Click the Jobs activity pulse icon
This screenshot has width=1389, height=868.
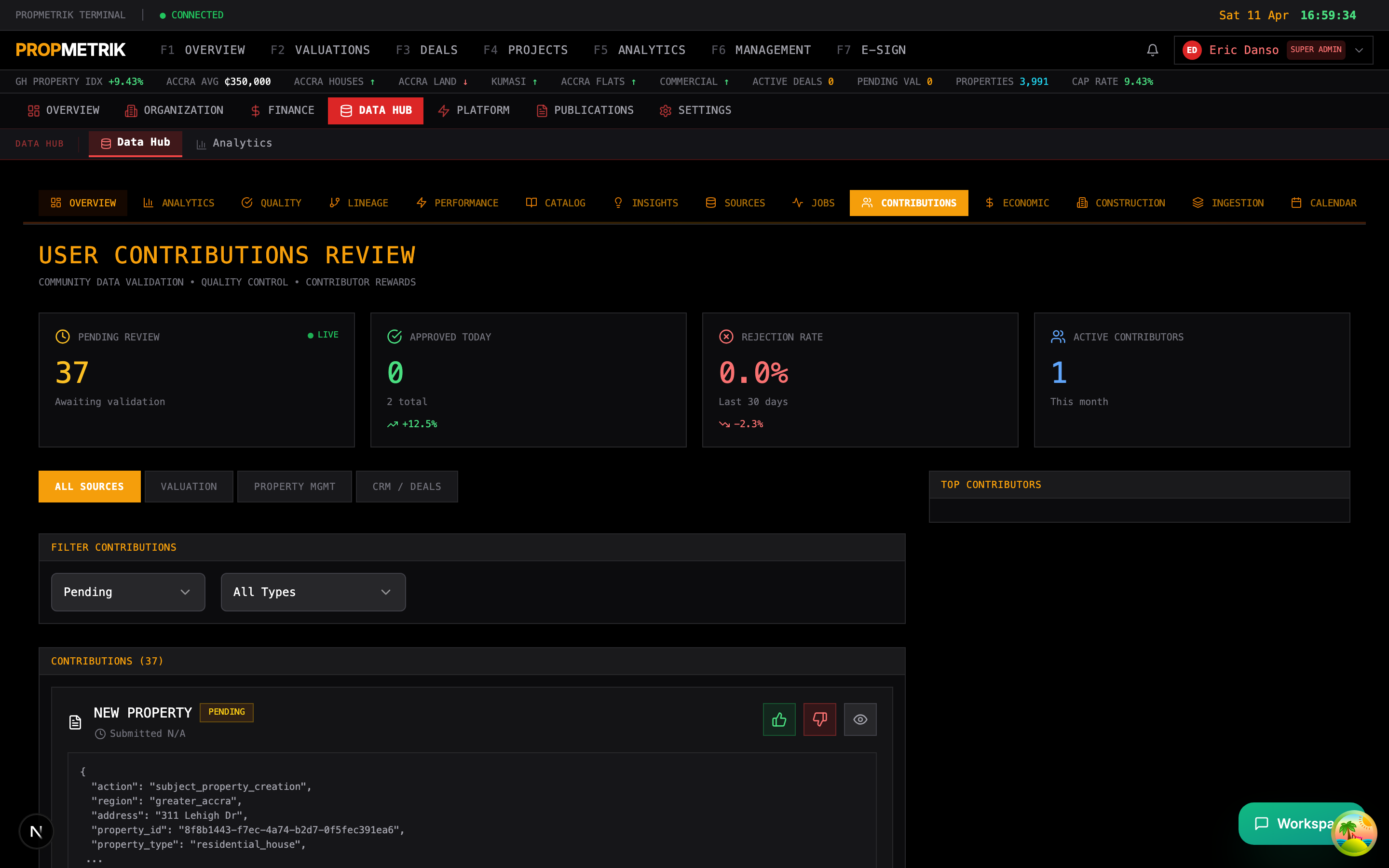tap(798, 203)
